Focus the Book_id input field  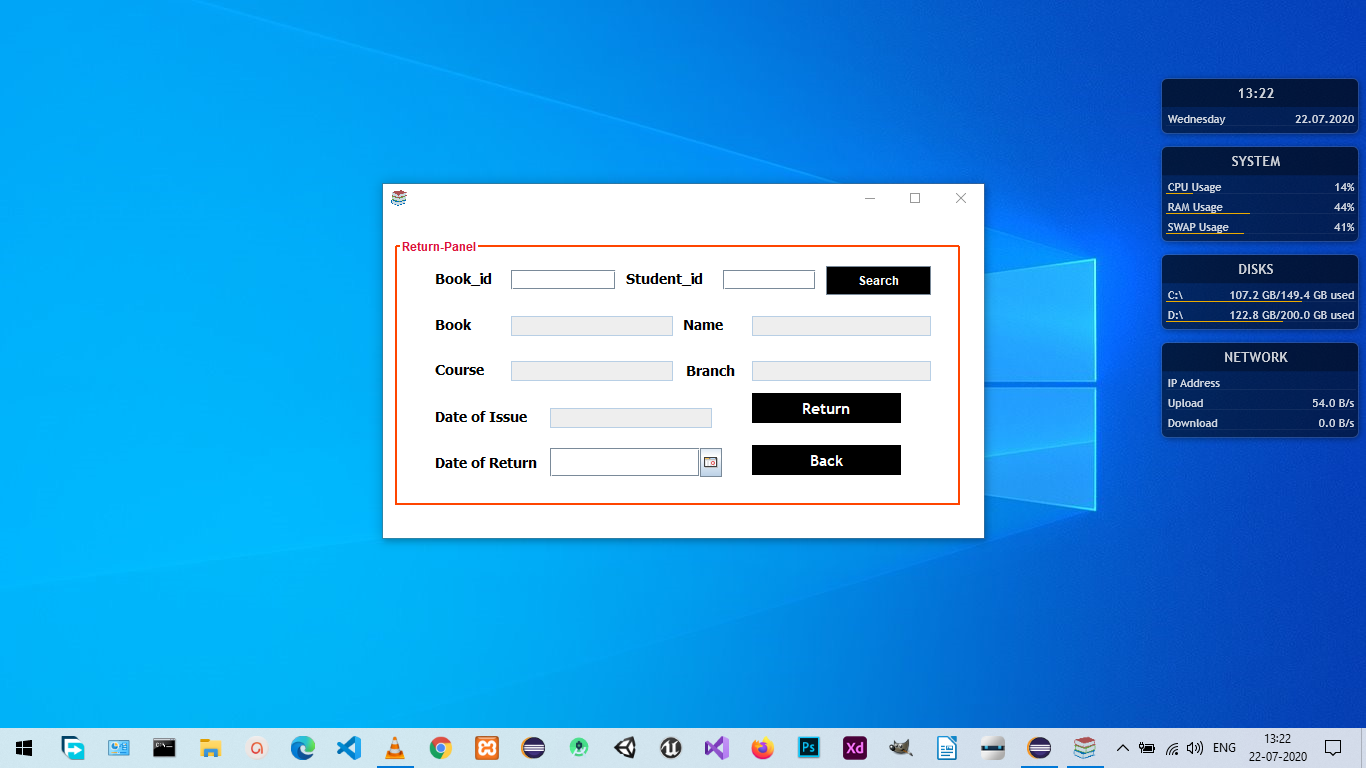tap(563, 280)
